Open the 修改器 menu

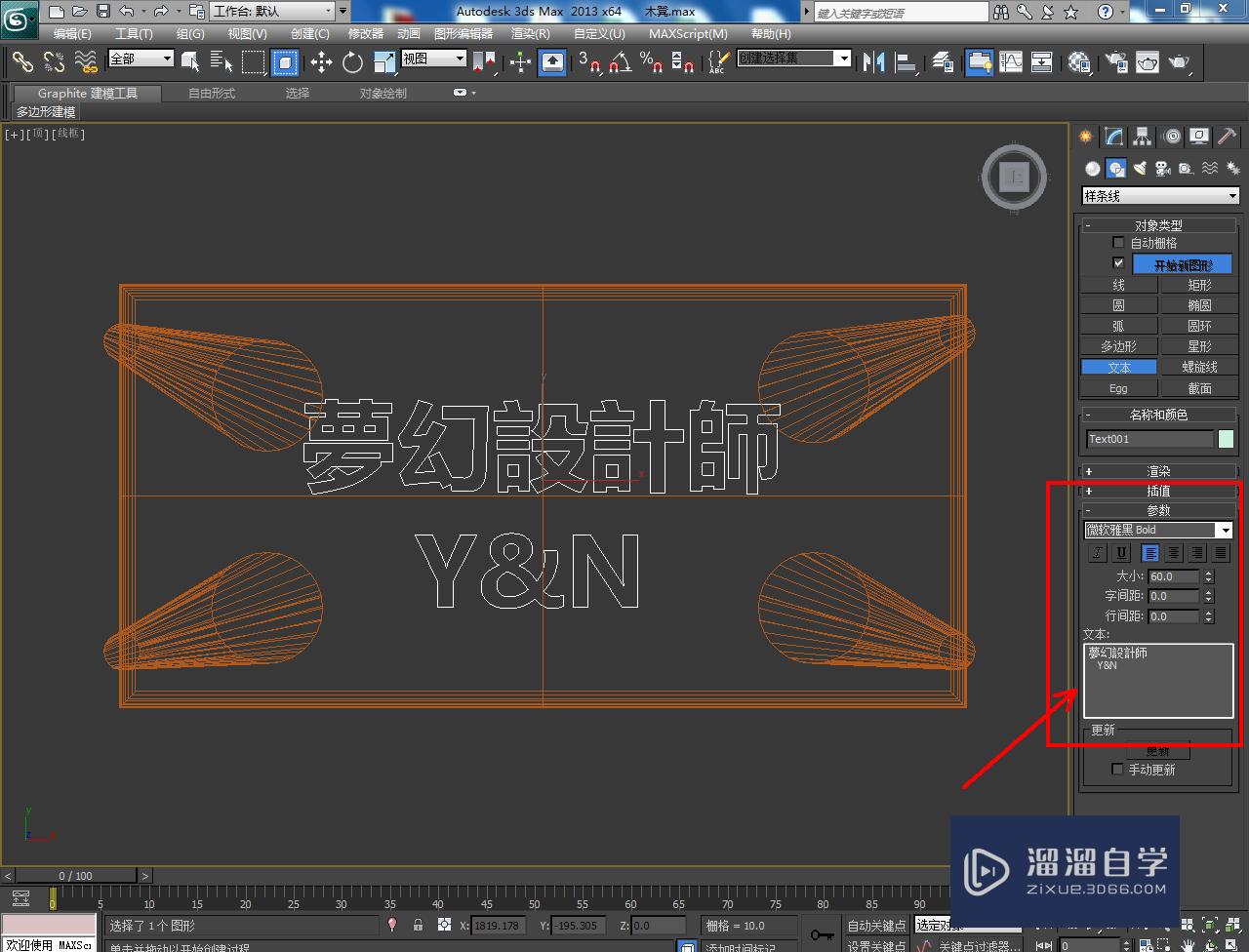(x=366, y=33)
